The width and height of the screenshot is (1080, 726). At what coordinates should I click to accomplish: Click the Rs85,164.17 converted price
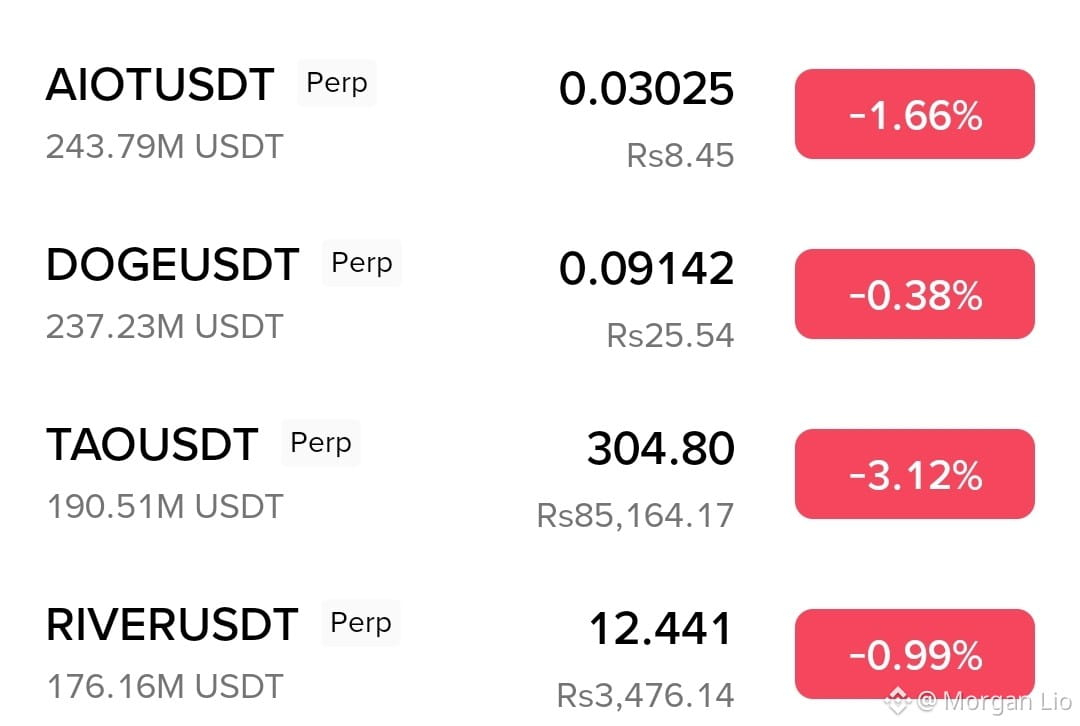tap(635, 516)
